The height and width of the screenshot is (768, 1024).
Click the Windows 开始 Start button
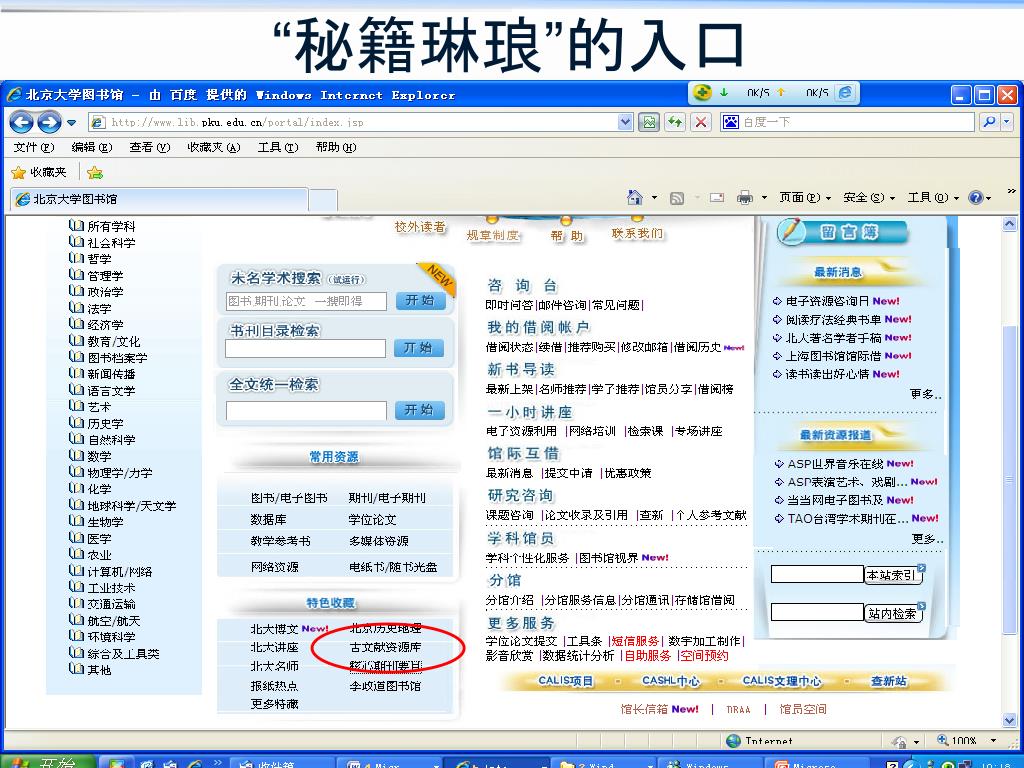46,763
